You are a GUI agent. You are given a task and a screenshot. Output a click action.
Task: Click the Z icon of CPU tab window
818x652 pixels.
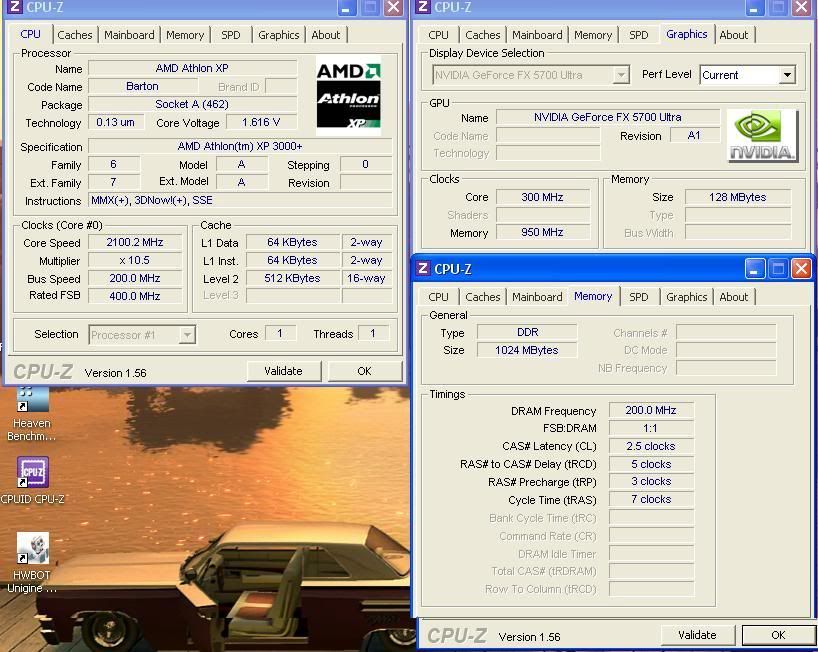pyautogui.click(x=15, y=7)
